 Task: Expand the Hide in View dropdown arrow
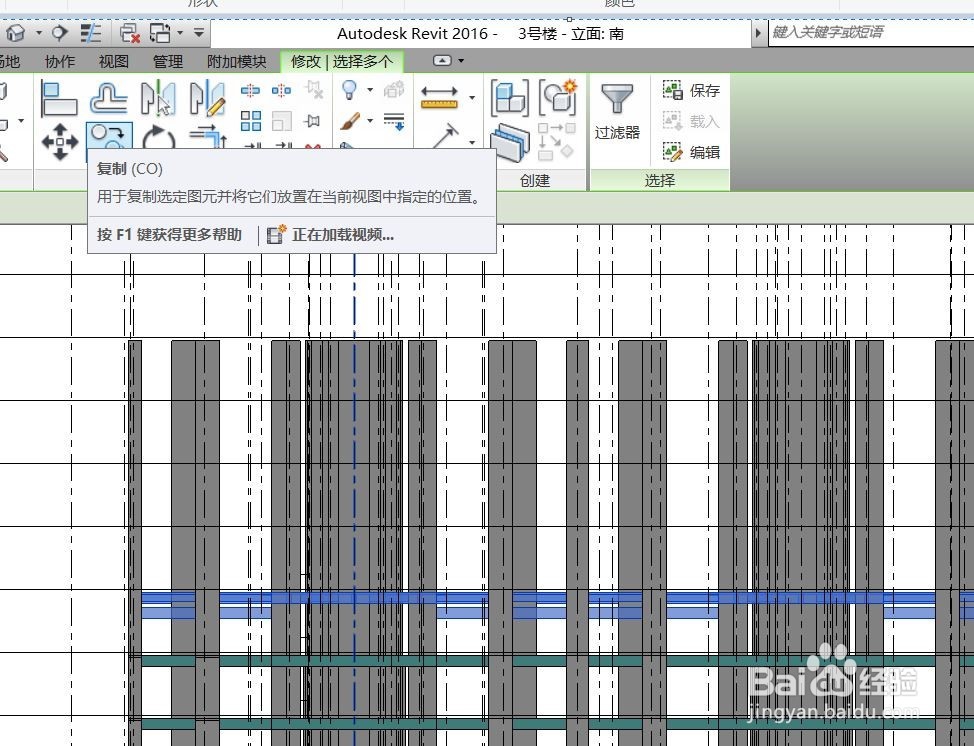pos(370,90)
